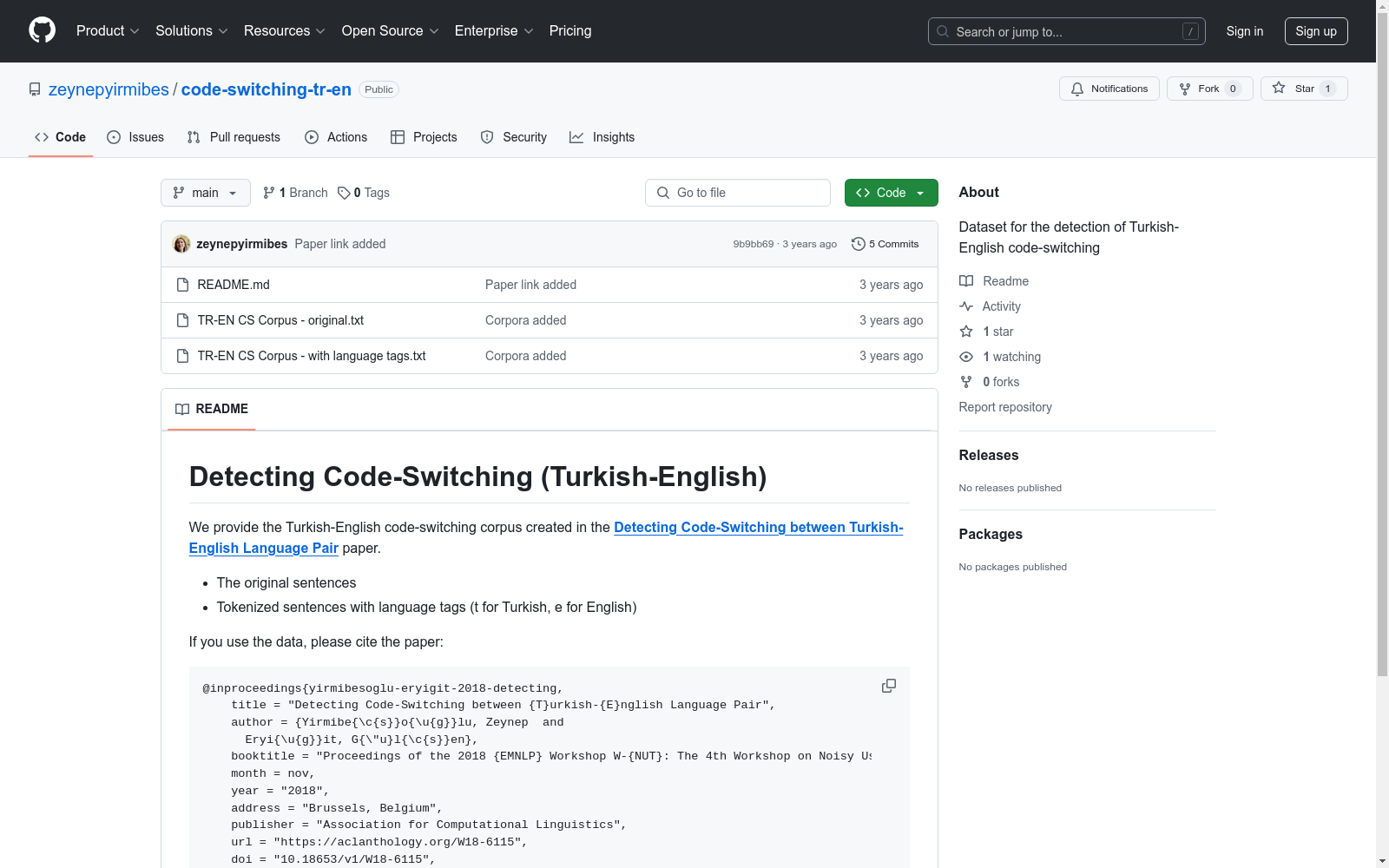Image resolution: width=1389 pixels, height=868 pixels.
Task: Copy the BibTeX citation code
Action: click(x=889, y=686)
